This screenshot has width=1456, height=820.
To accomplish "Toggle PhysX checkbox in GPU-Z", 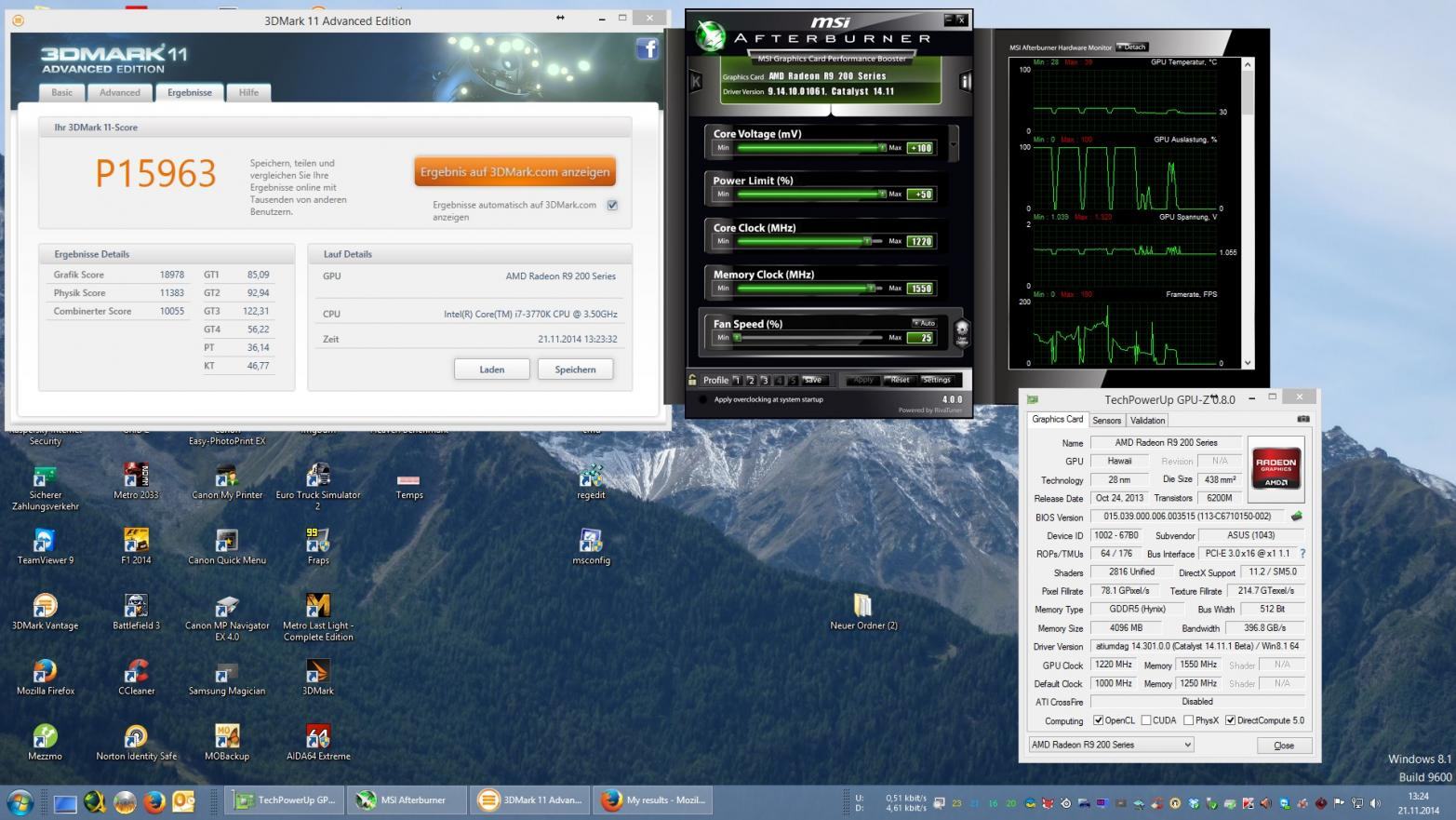I will click(x=1188, y=720).
